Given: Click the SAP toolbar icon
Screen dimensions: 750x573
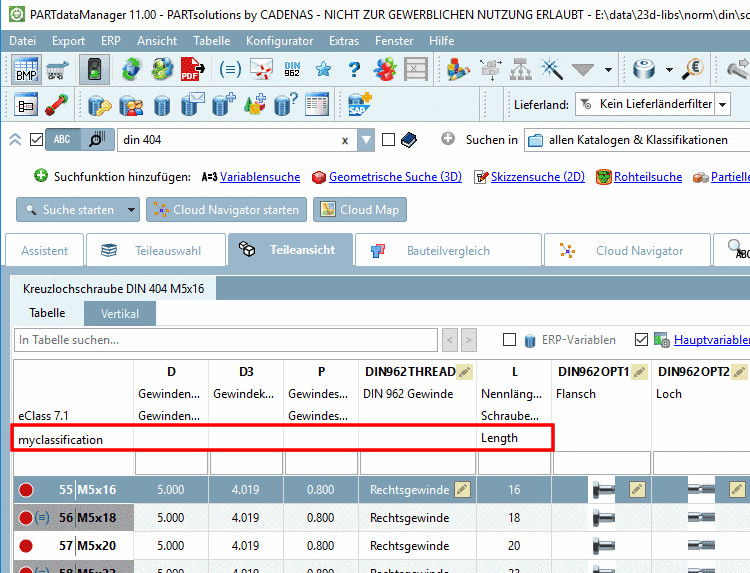Looking at the screenshot, I should tap(360, 105).
